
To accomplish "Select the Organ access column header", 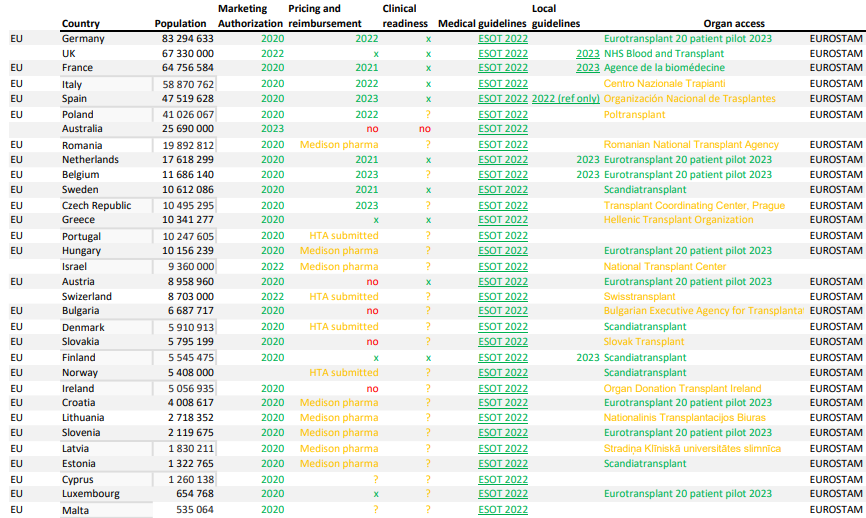I will tap(734, 24).
